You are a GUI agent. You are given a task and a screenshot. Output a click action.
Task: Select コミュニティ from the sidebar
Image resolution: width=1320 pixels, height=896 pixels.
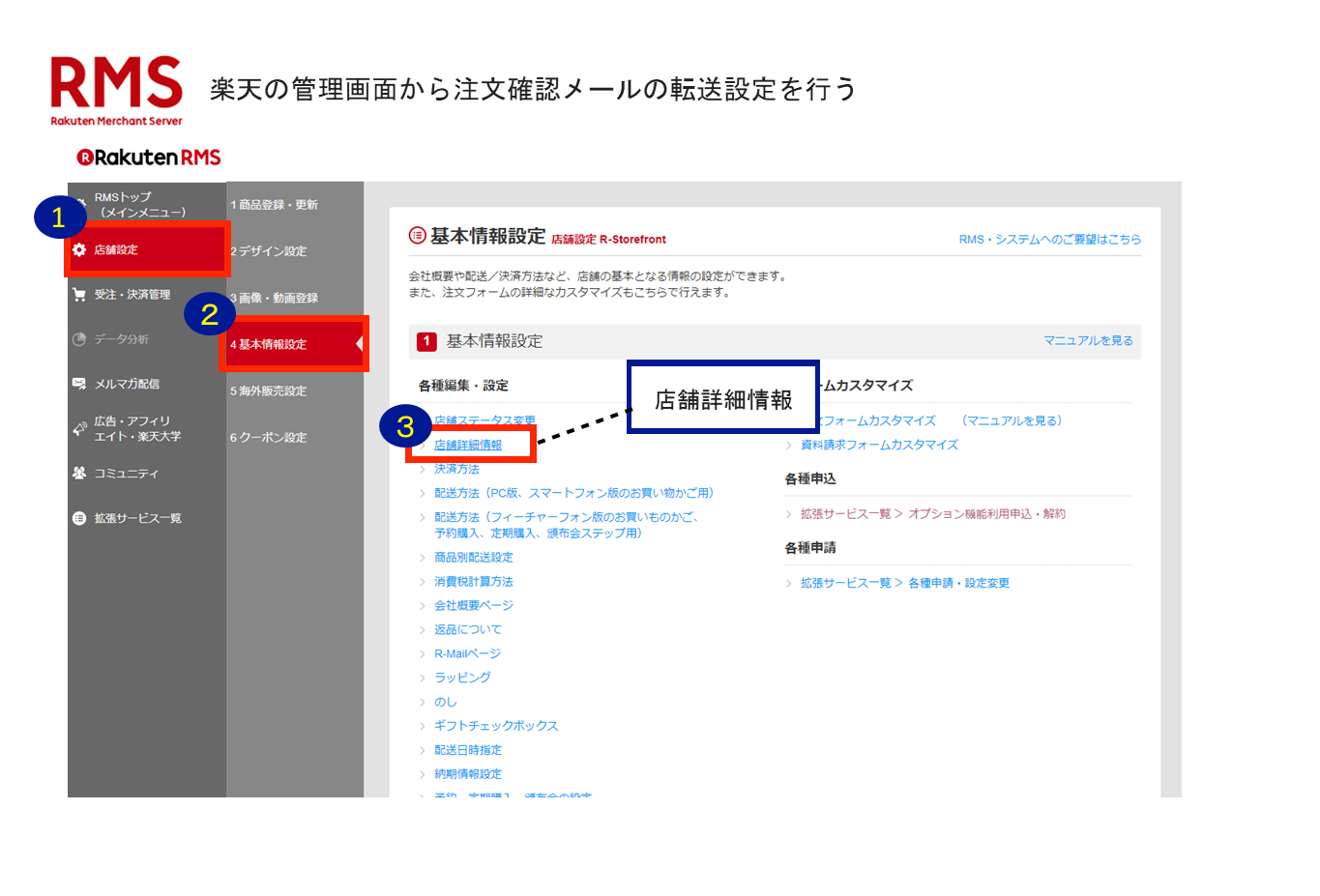point(126,474)
